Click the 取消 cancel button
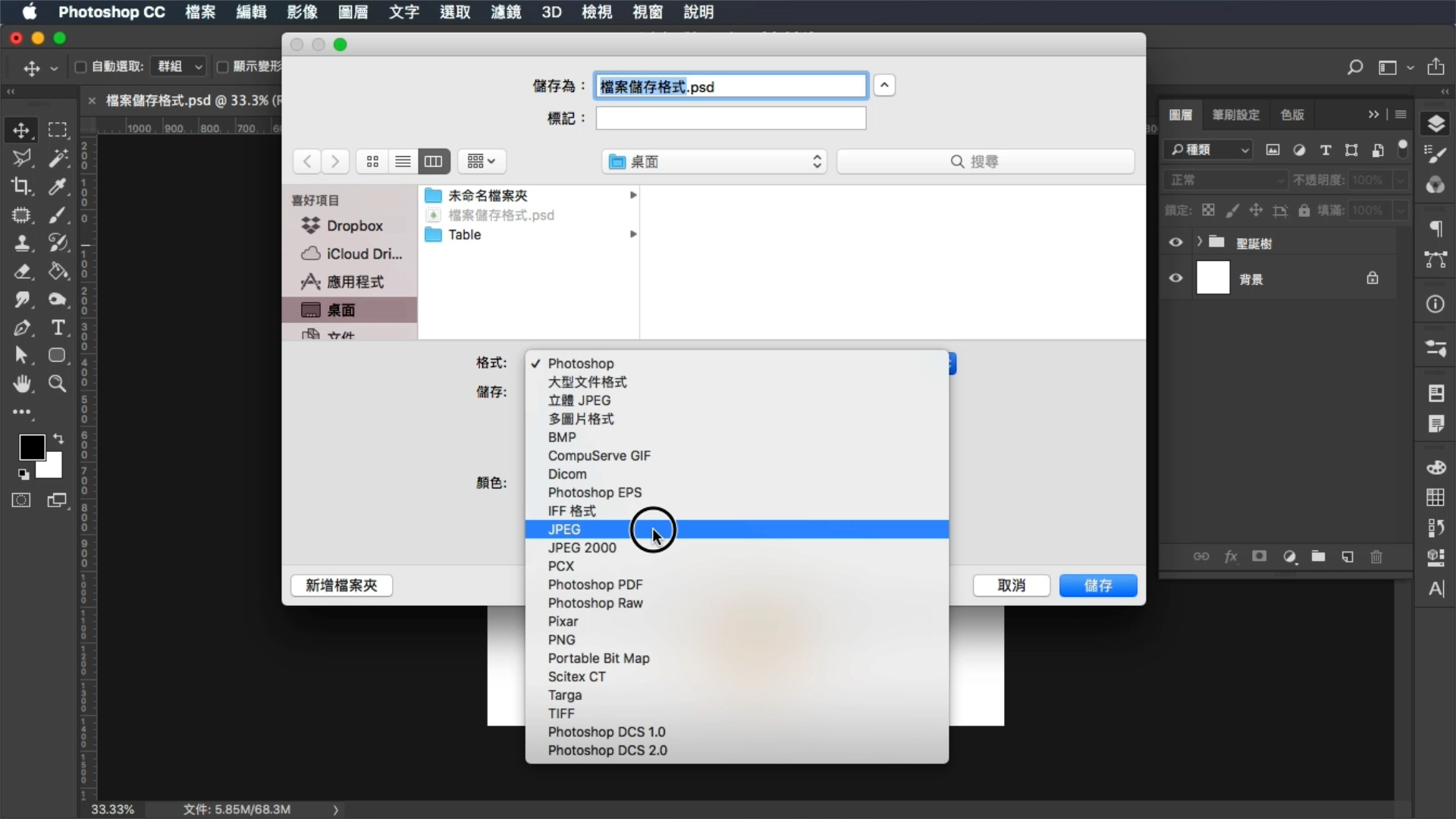This screenshot has height=819, width=1456. (1012, 585)
